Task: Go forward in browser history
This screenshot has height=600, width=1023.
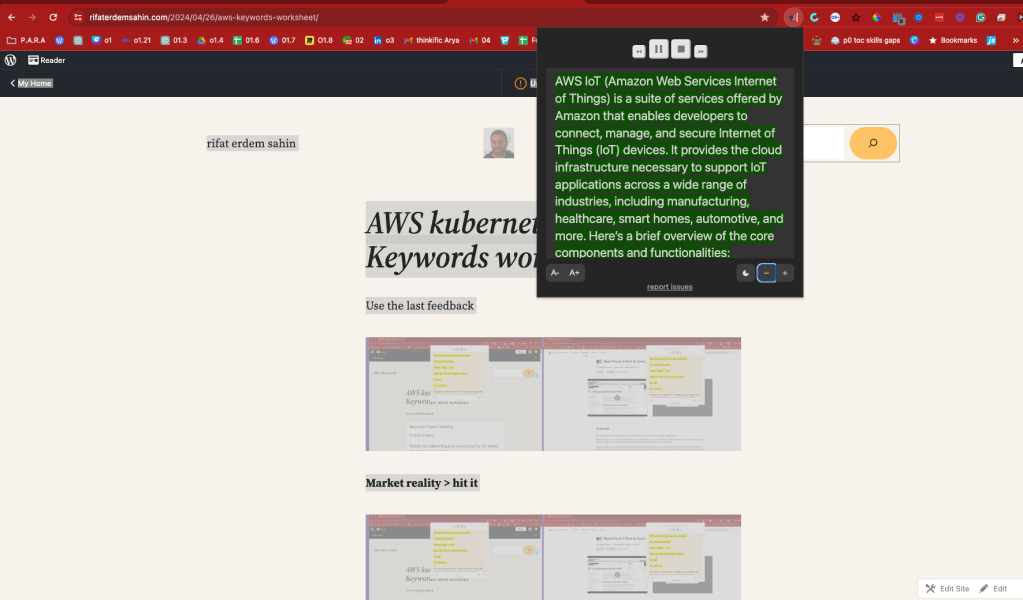Action: point(32,18)
